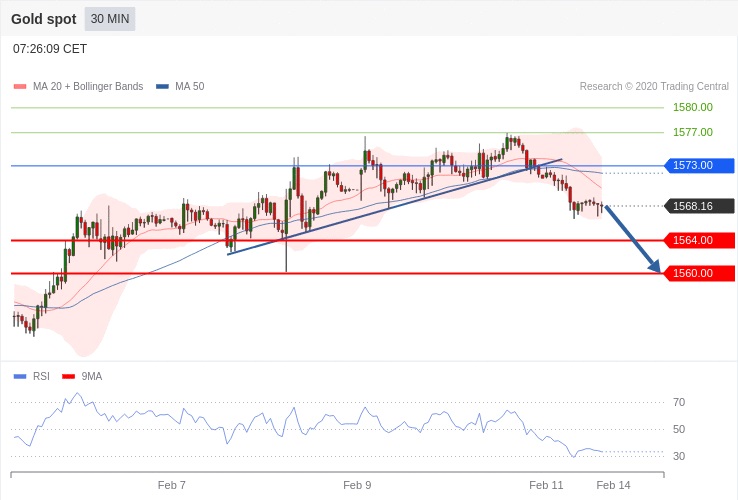Click the Research Trading Central copyright text
The width and height of the screenshot is (738, 500).
point(654,87)
